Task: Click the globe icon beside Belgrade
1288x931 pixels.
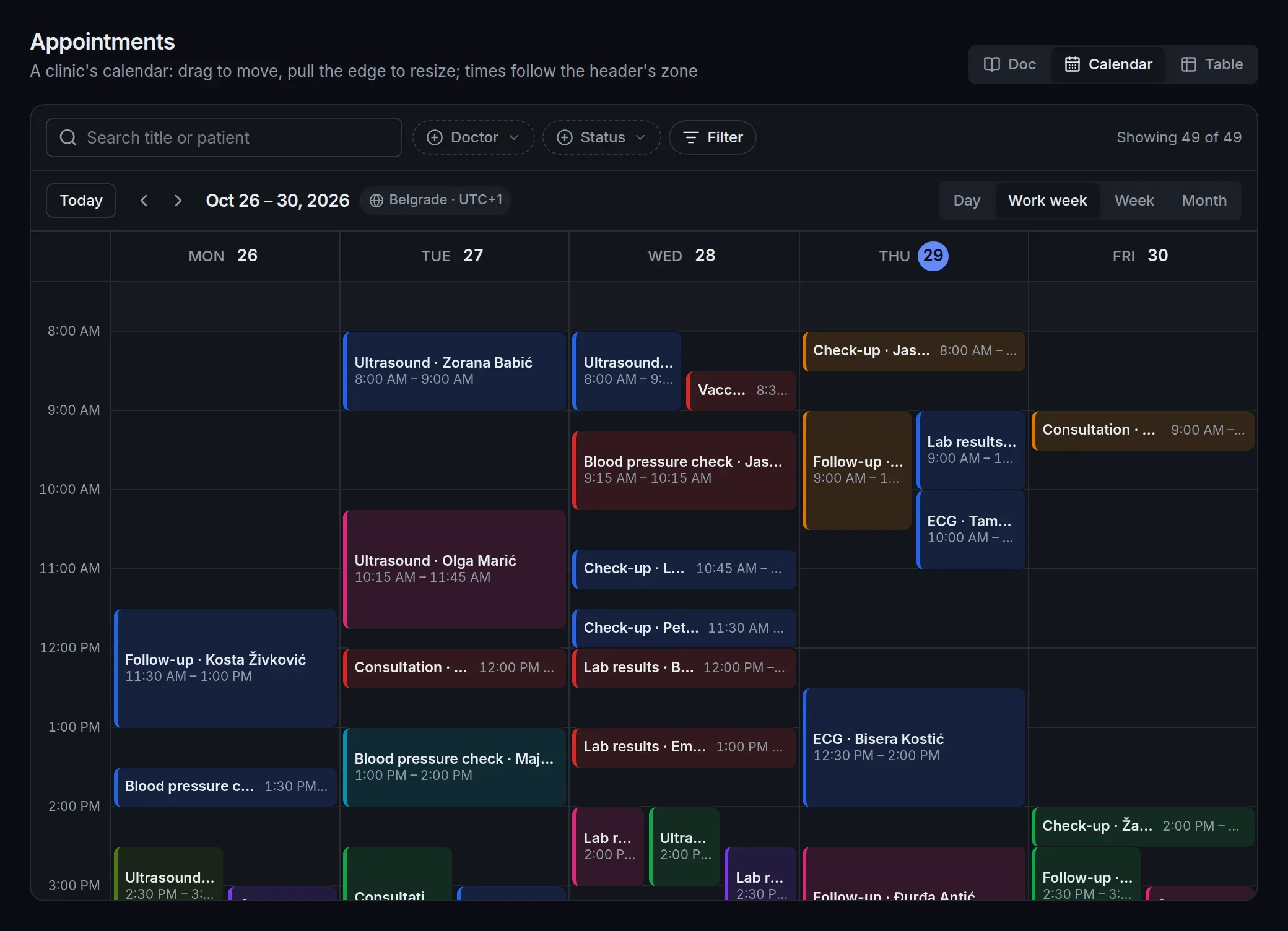Action: [x=376, y=201]
